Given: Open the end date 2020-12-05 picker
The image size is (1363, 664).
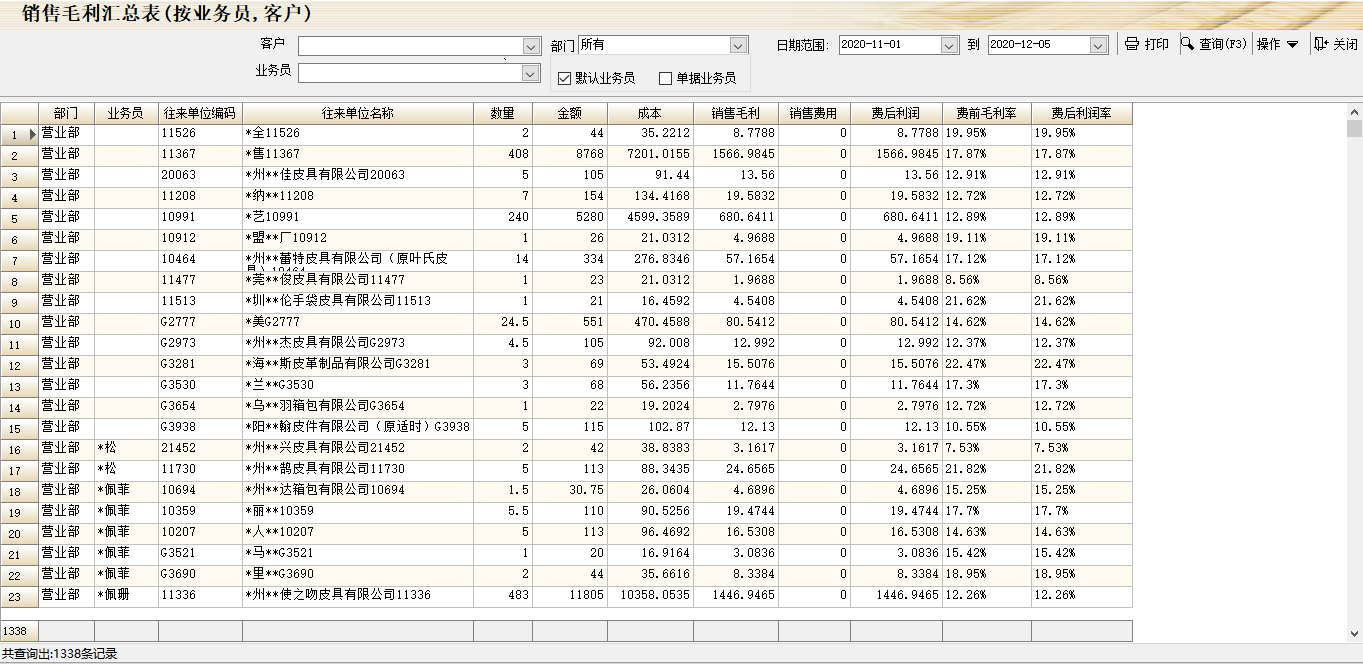Looking at the screenshot, I should (x=1098, y=45).
